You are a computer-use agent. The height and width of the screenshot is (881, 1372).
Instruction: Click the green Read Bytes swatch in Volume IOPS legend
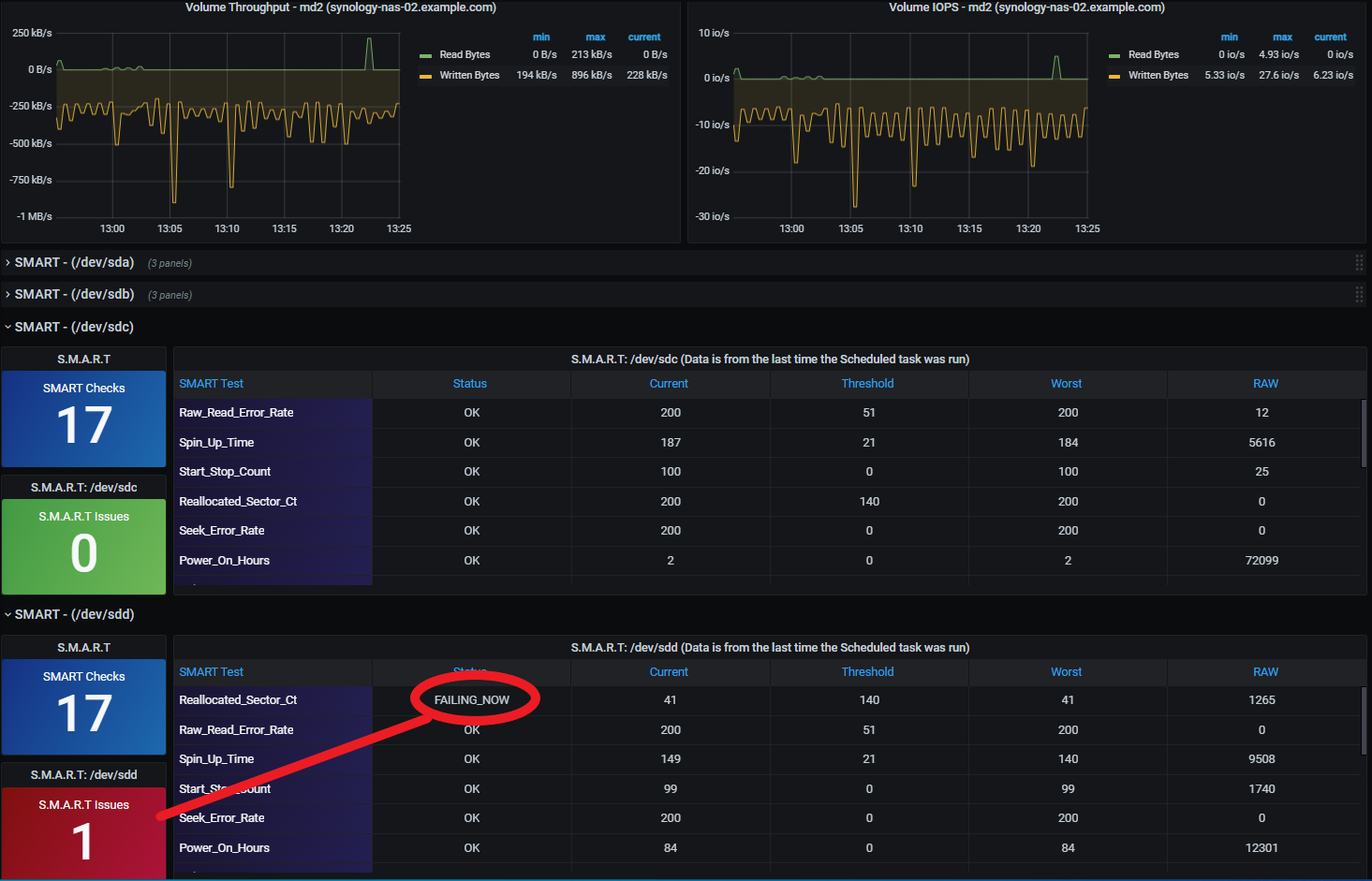pos(1114,55)
